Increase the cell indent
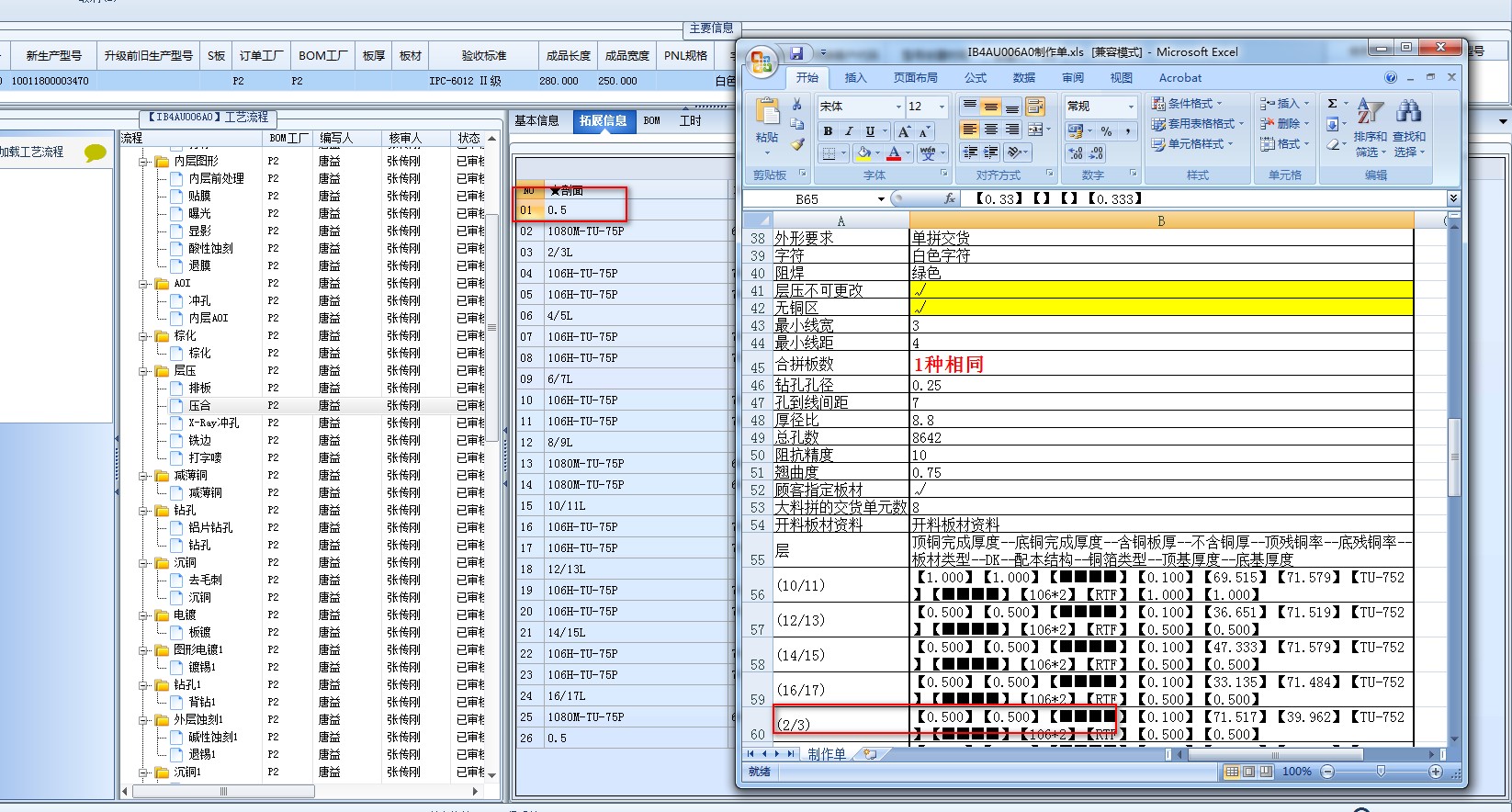The height and width of the screenshot is (812, 1512). (x=991, y=152)
